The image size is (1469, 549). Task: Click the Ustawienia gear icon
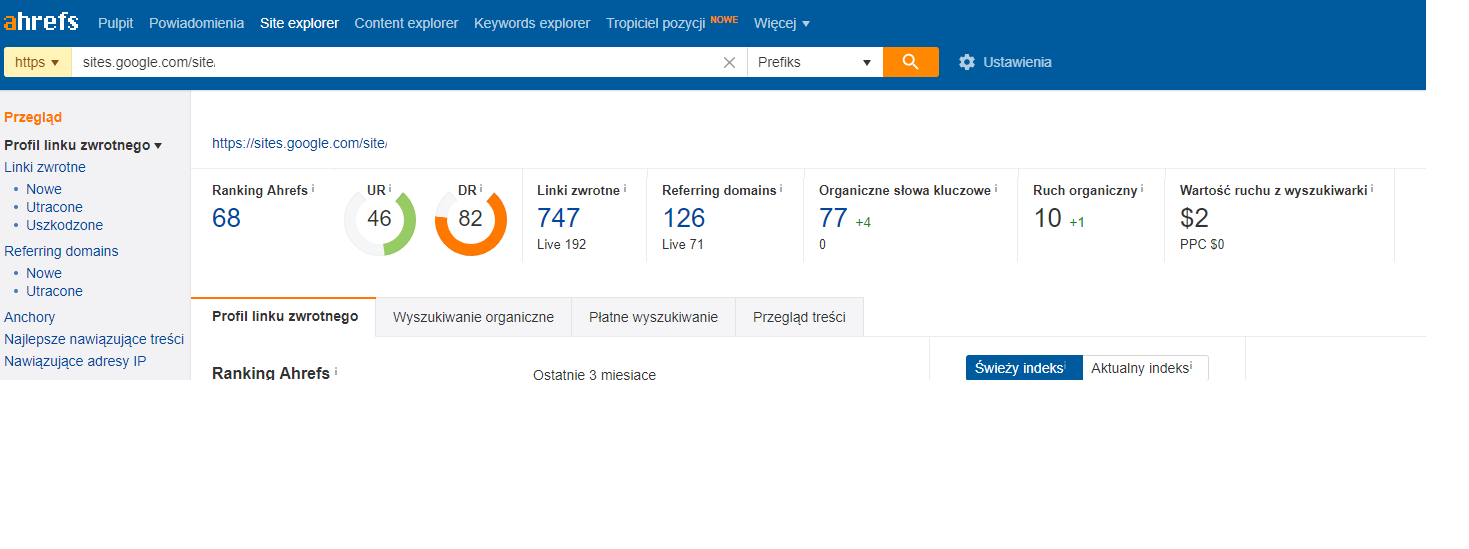tap(966, 62)
